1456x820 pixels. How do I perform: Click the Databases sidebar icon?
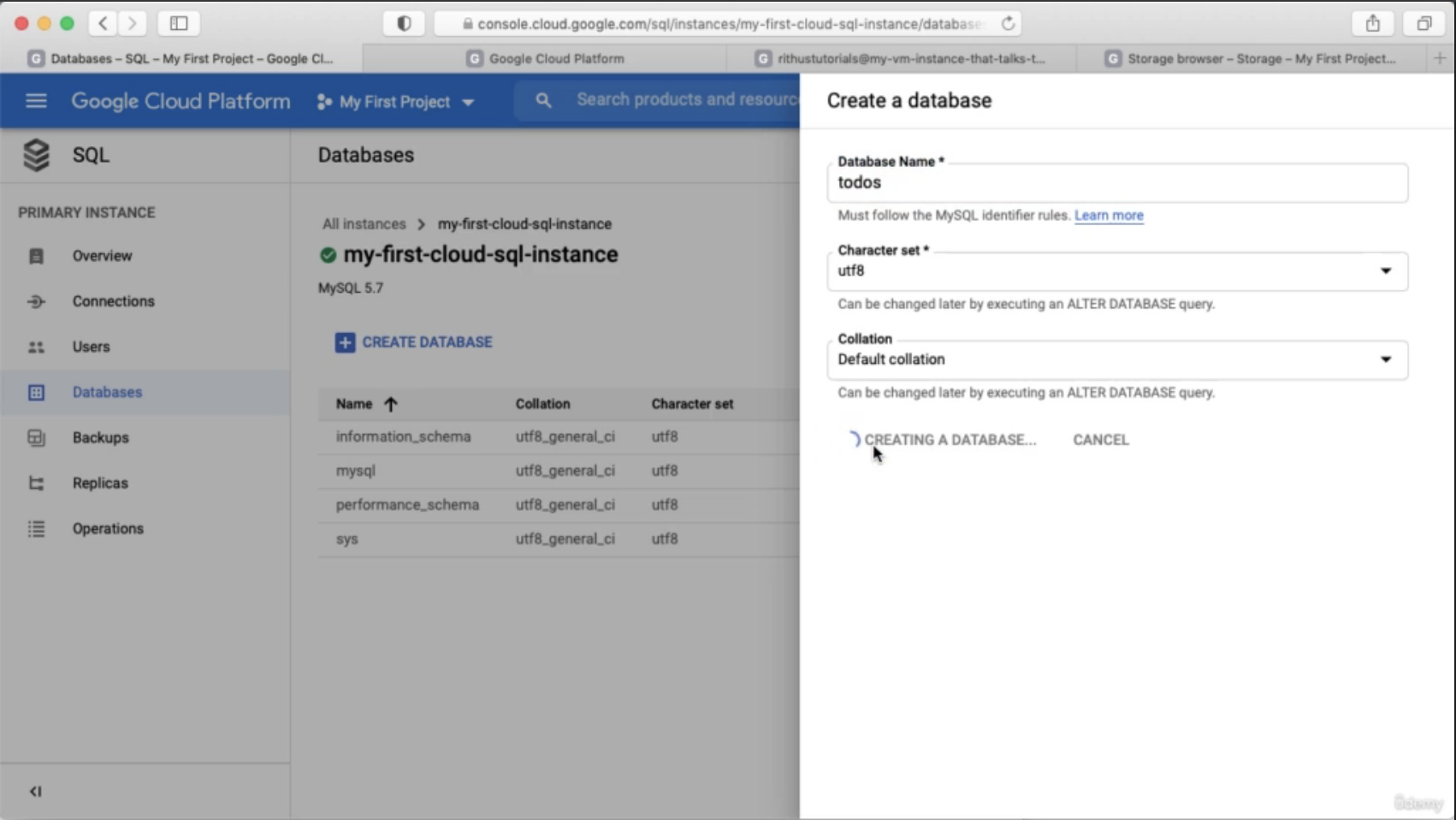coord(36,392)
